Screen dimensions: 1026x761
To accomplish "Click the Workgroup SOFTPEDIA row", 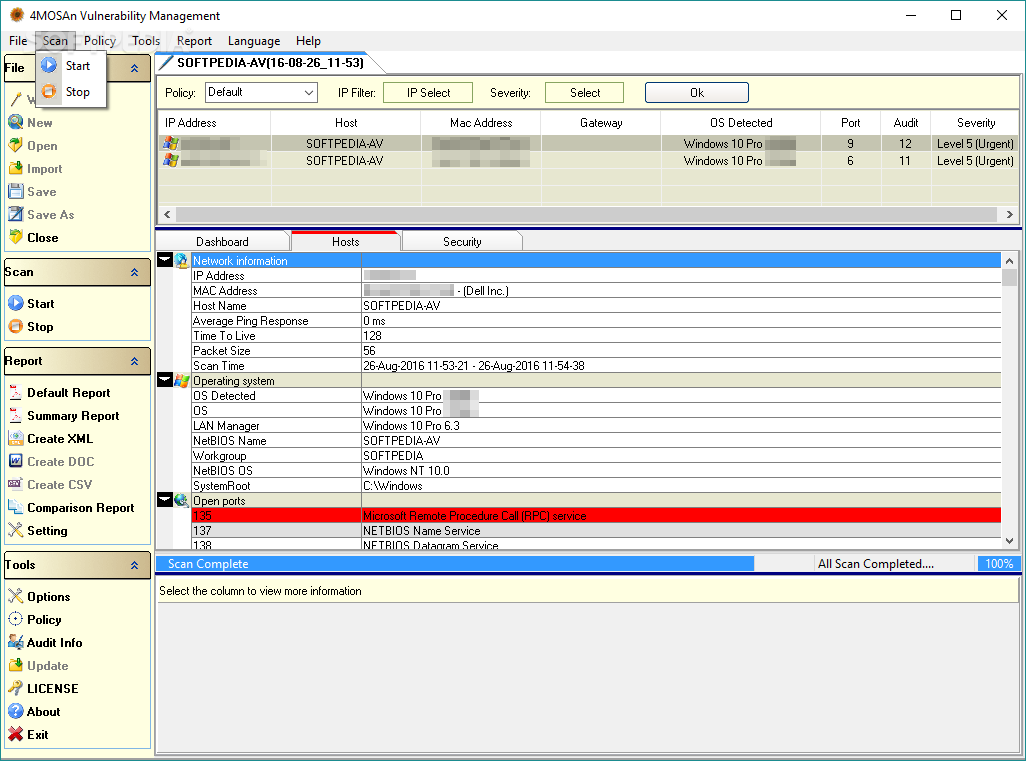I will click(x=596, y=455).
